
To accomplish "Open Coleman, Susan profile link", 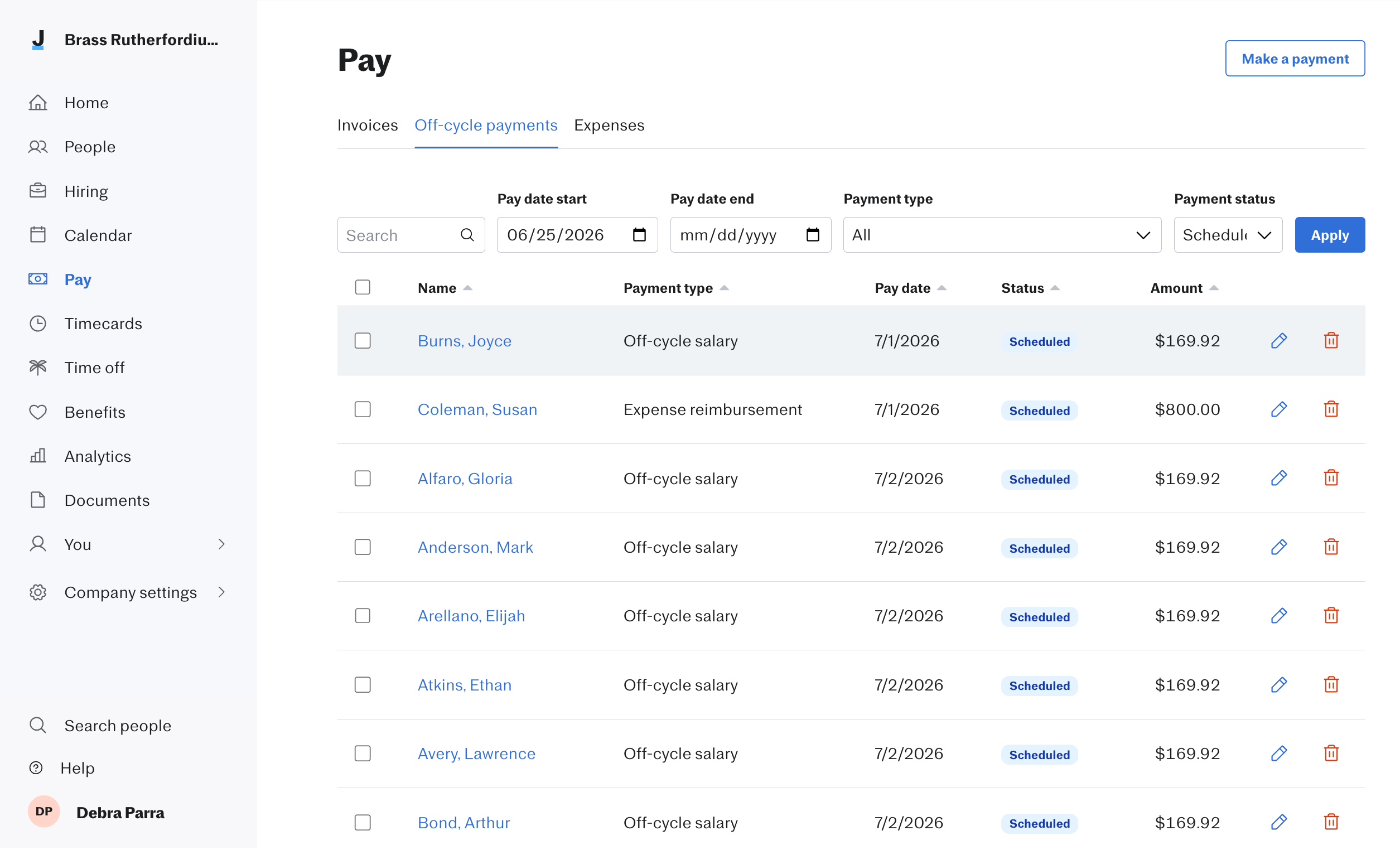I will pos(477,410).
